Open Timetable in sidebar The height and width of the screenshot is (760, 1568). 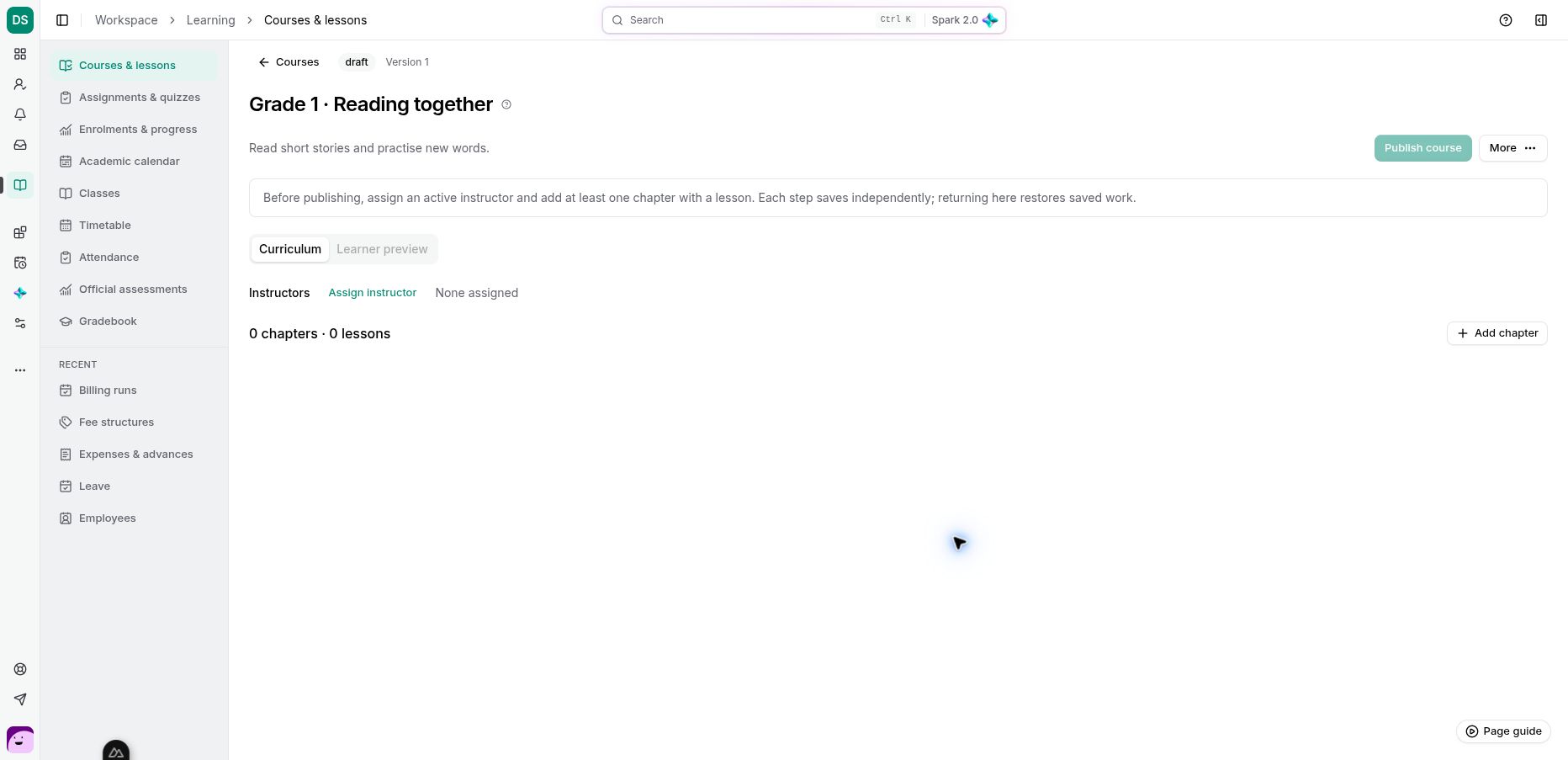tap(134, 226)
